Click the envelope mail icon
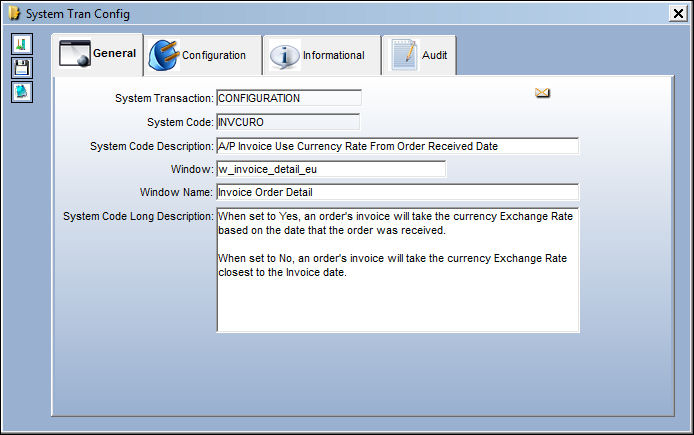Viewport: 694px width, 435px height. (542, 92)
